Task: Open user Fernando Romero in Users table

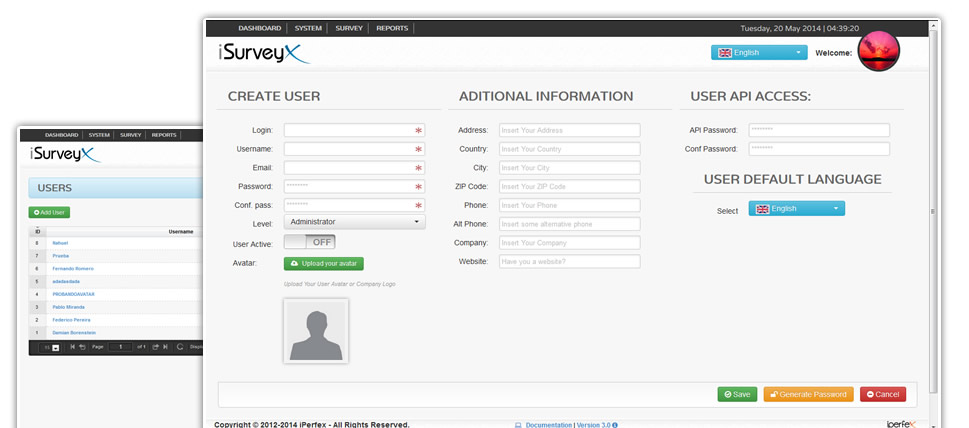Action: click(x=73, y=269)
